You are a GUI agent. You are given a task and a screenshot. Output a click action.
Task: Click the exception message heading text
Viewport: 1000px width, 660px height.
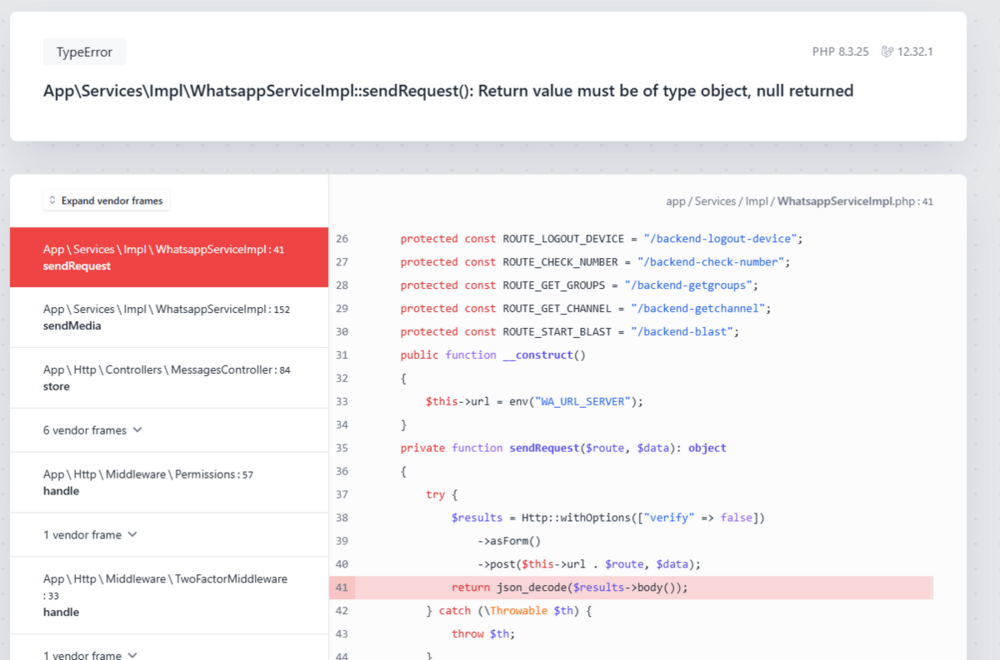[x=448, y=91]
